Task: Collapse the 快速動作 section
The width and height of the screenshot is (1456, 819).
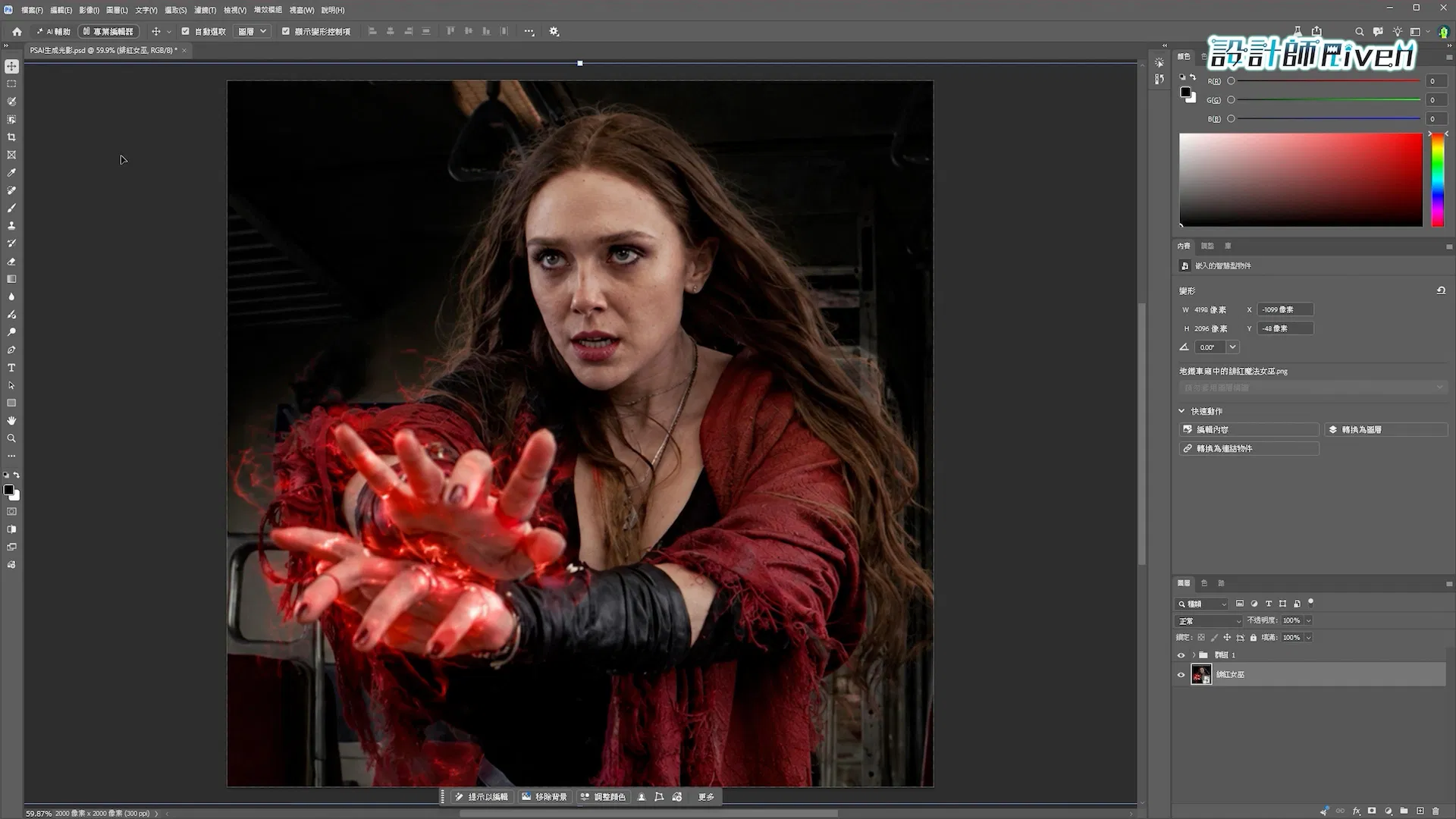Action: pos(1181,411)
